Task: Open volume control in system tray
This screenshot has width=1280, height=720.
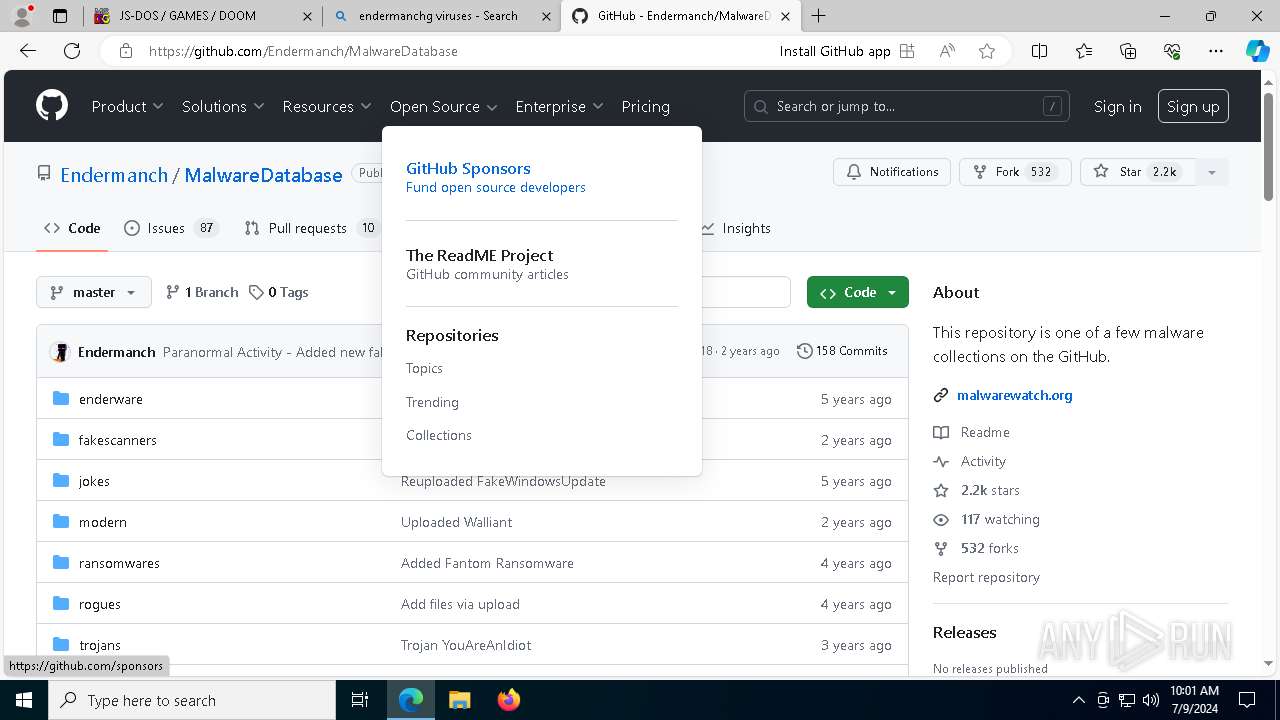Action: 1151,700
